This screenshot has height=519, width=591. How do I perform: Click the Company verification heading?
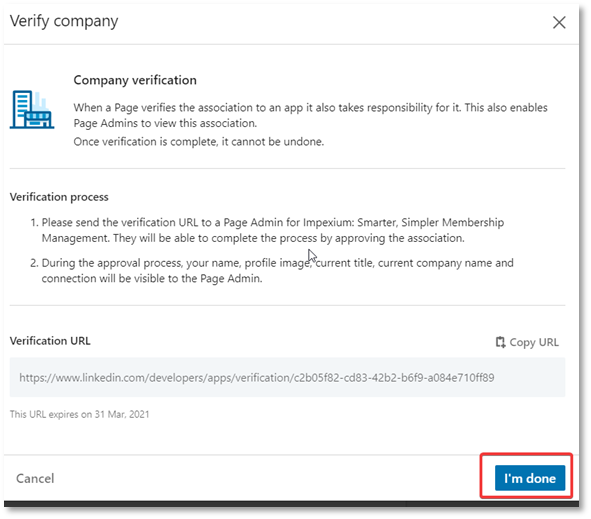(x=135, y=80)
